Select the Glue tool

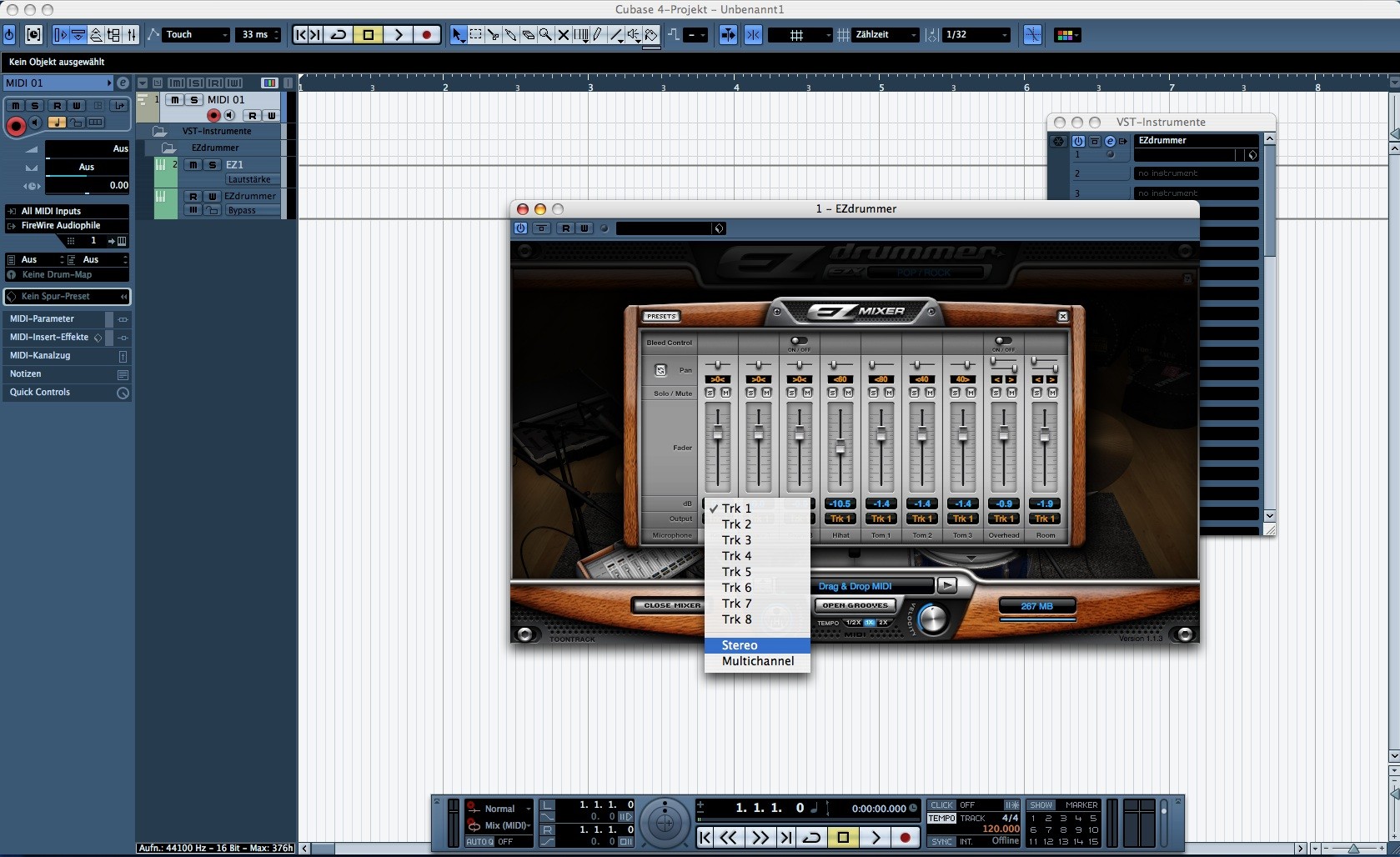[510, 35]
